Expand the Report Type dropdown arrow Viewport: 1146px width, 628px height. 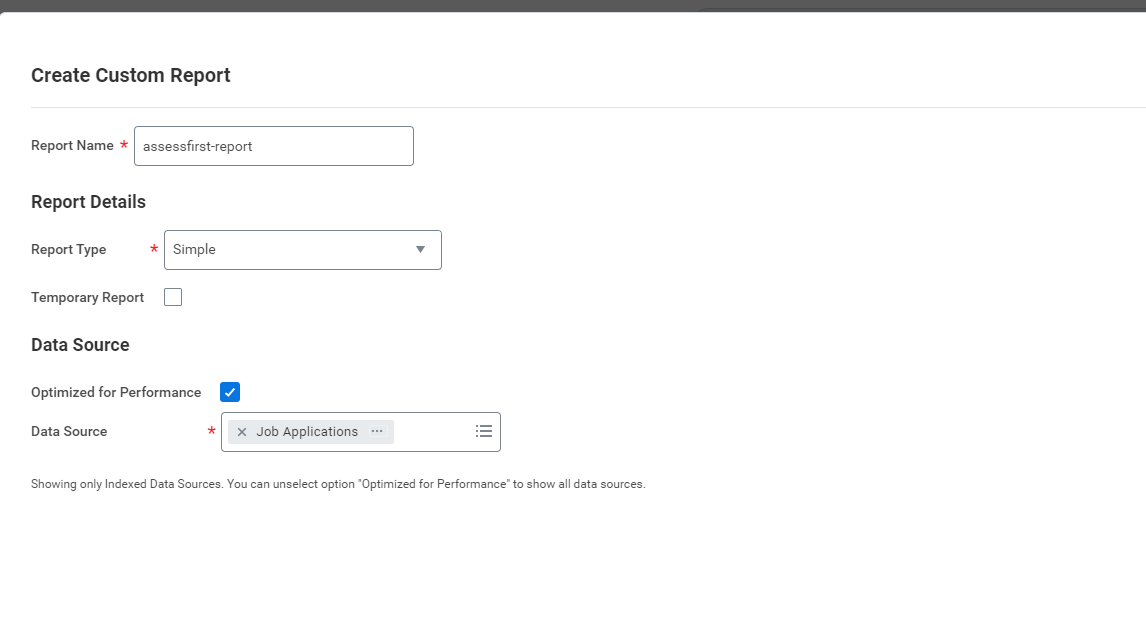coord(420,250)
